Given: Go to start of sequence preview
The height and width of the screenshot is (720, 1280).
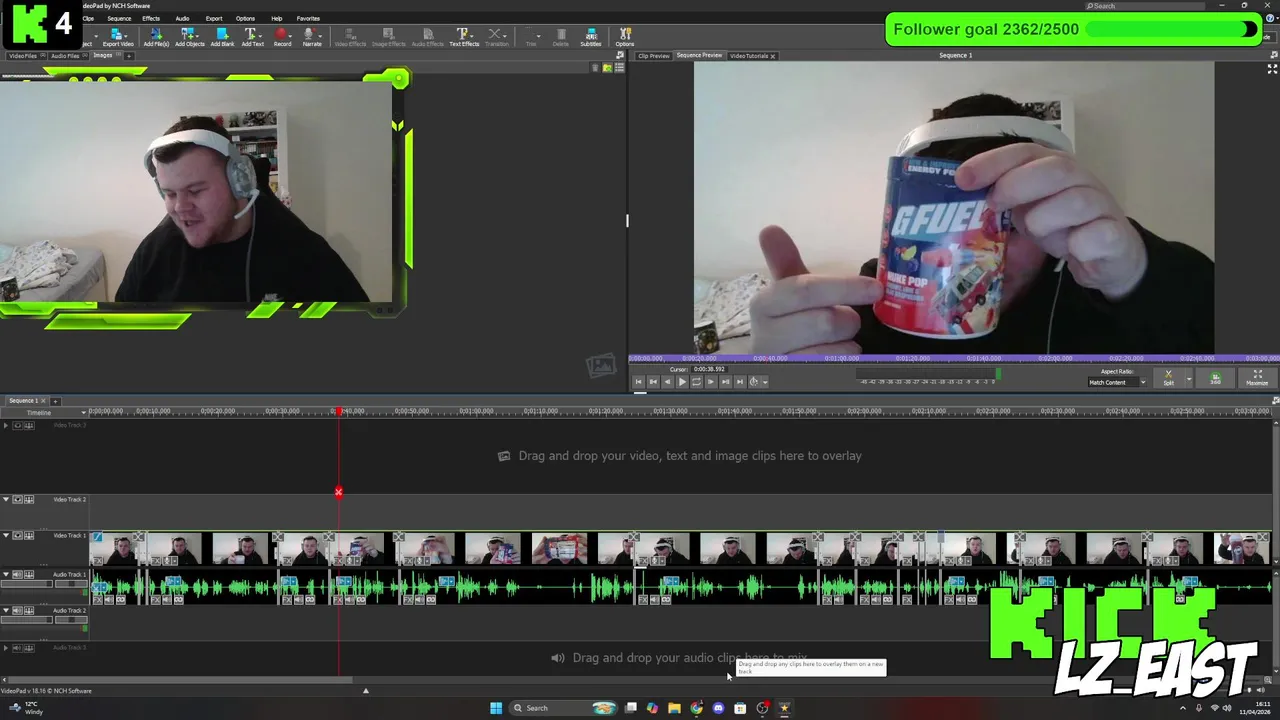Looking at the screenshot, I should point(639,381).
